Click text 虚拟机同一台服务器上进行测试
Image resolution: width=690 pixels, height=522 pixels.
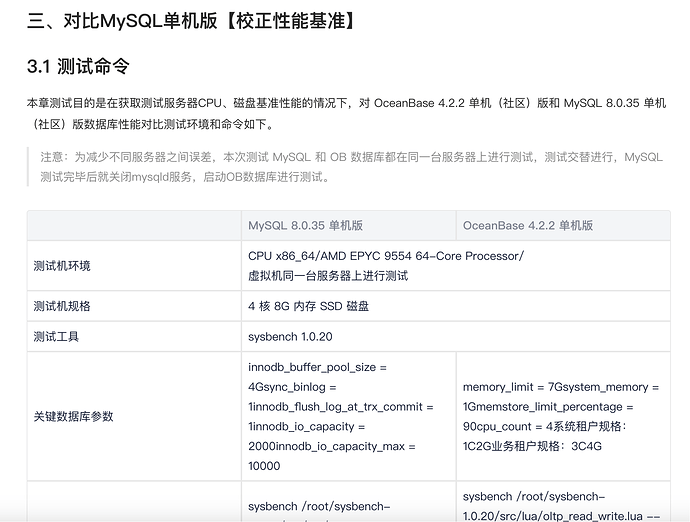tap(328, 276)
